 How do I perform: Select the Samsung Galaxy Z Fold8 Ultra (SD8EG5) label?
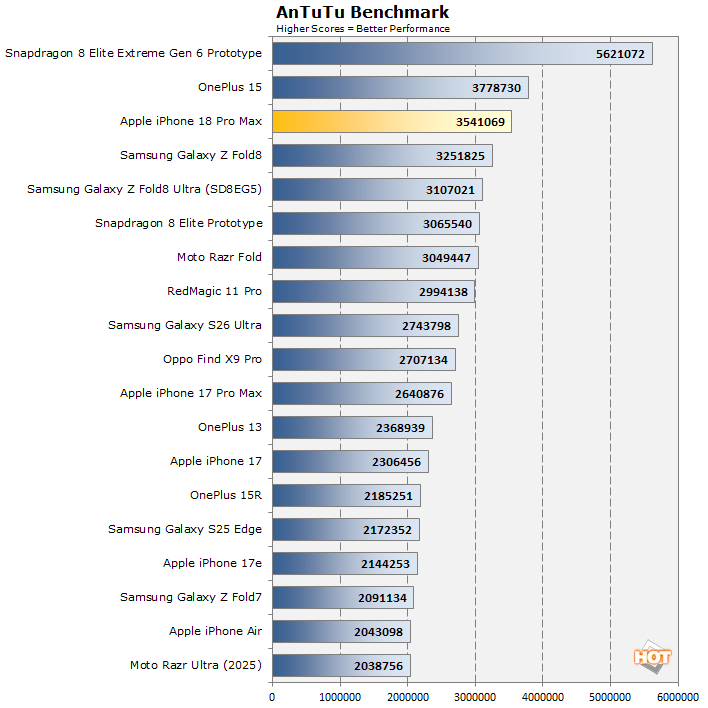[x=144, y=189]
